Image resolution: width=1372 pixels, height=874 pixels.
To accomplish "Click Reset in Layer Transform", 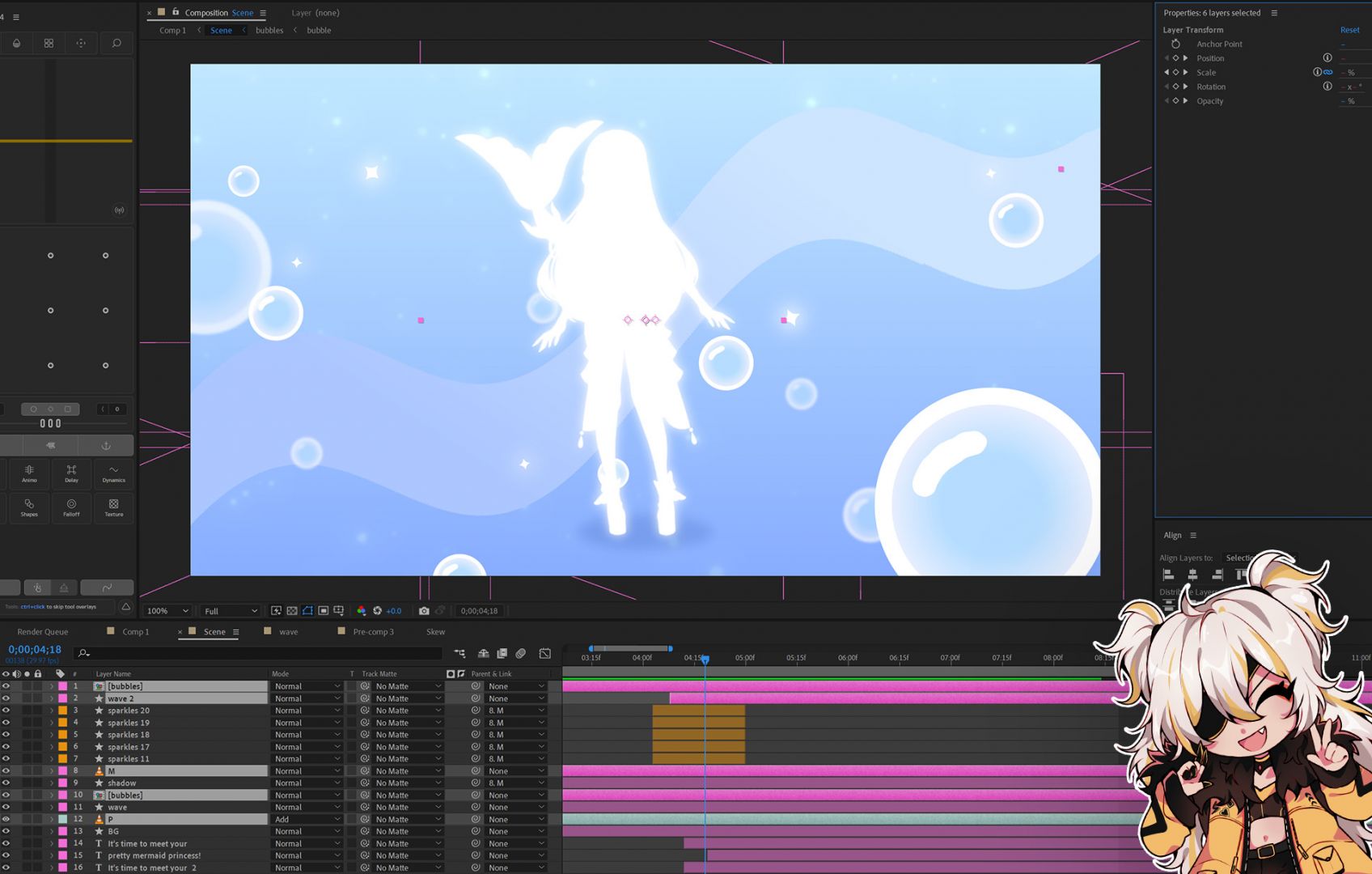I will pyautogui.click(x=1349, y=30).
